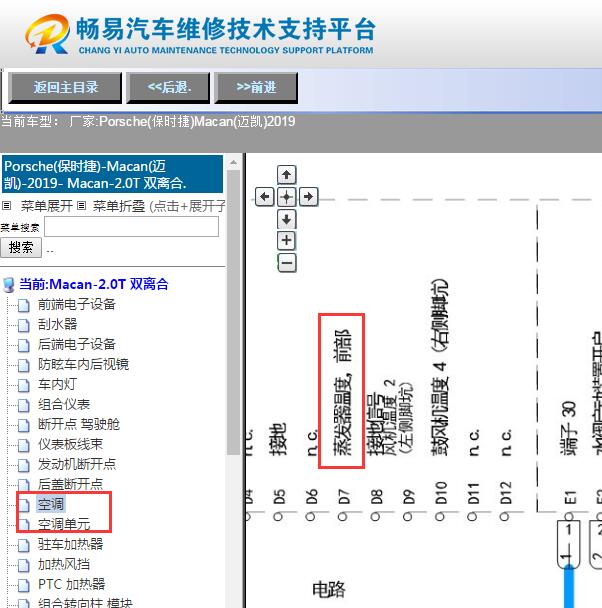Click the >>前进 forward button
Viewport: 602px width, 608px height.
click(x=256, y=88)
